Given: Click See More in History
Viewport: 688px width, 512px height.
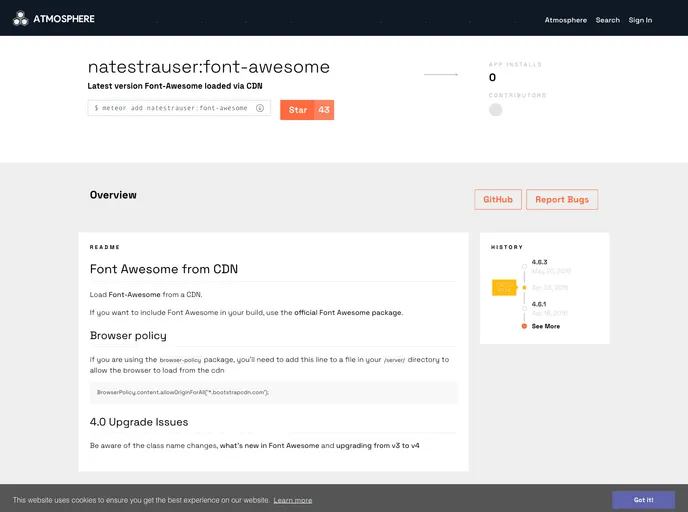Looking at the screenshot, I should tap(545, 326).
